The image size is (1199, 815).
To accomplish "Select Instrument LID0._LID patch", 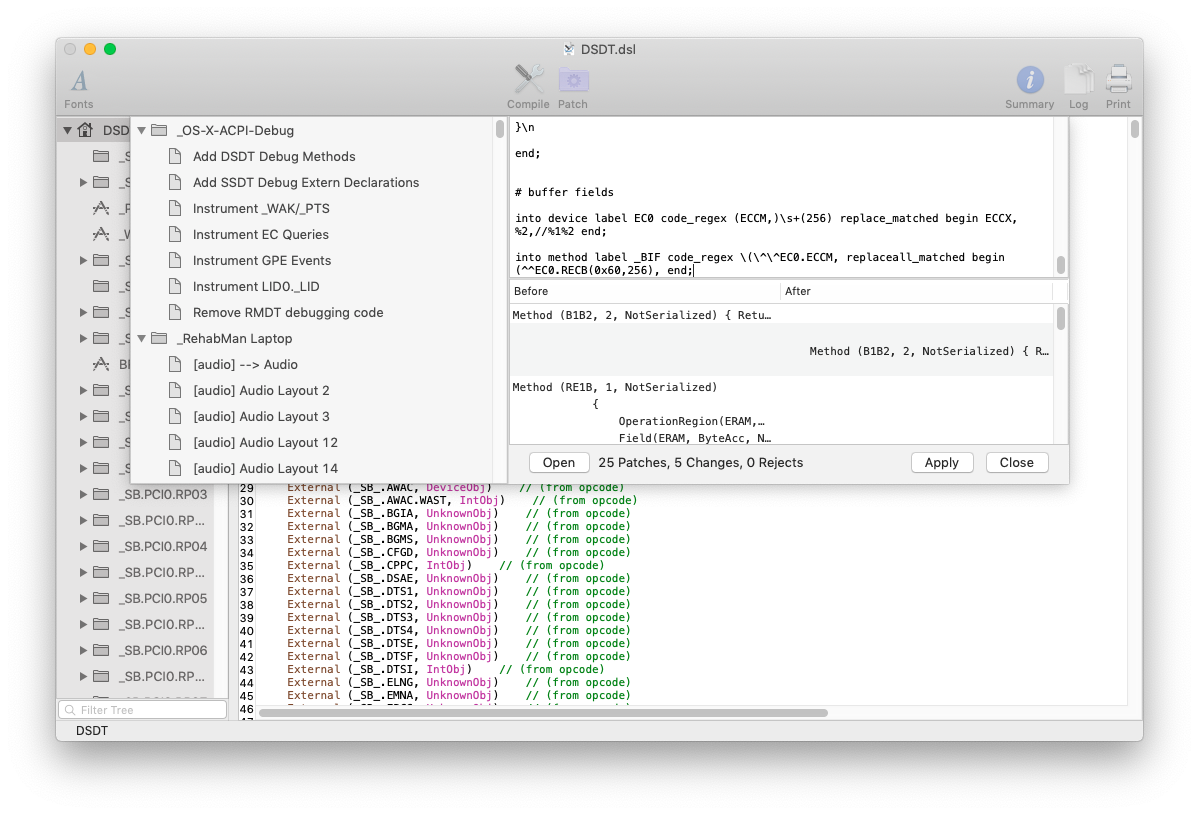I will click(256, 286).
